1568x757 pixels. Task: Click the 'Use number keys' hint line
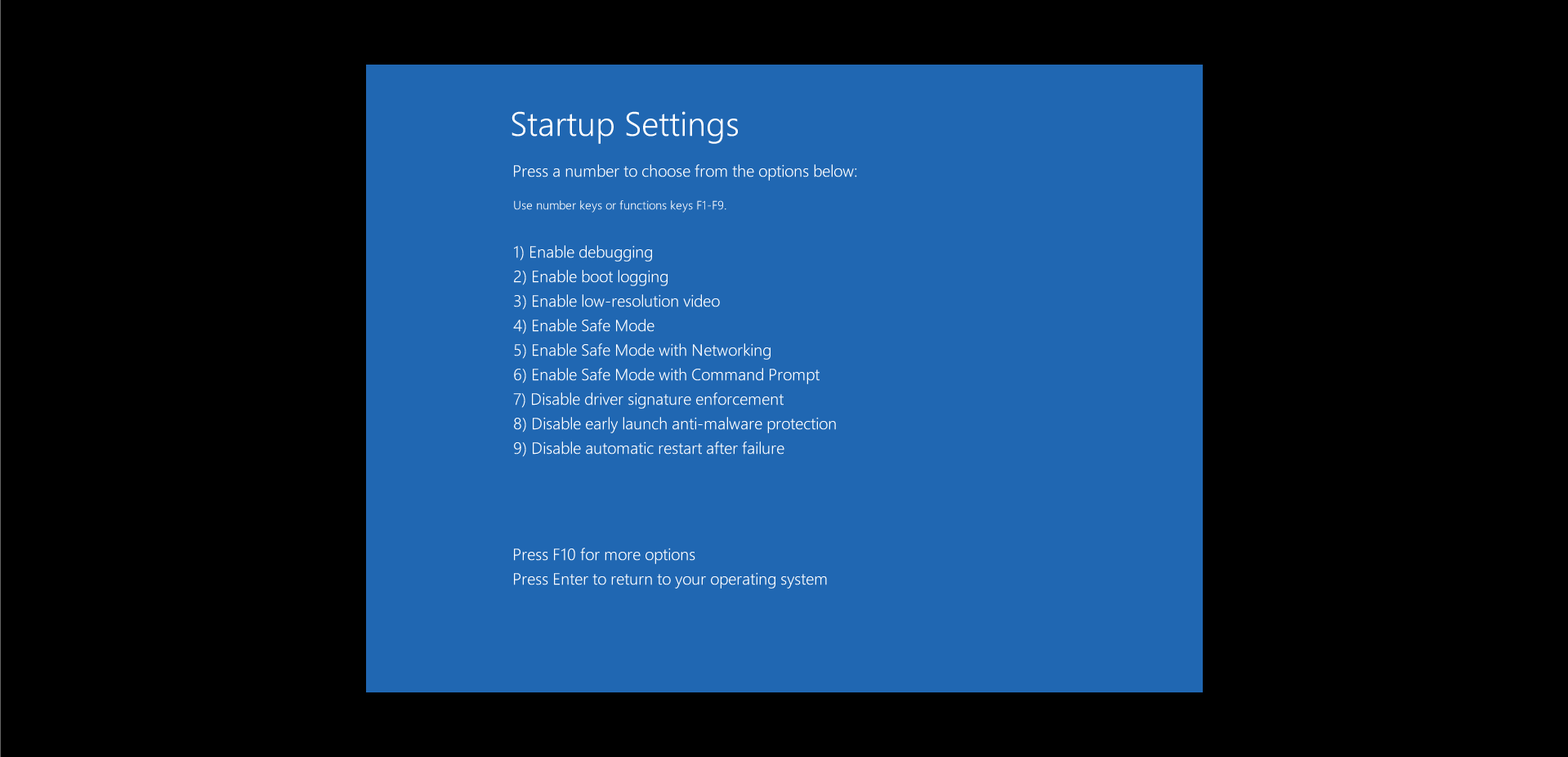tap(619, 206)
